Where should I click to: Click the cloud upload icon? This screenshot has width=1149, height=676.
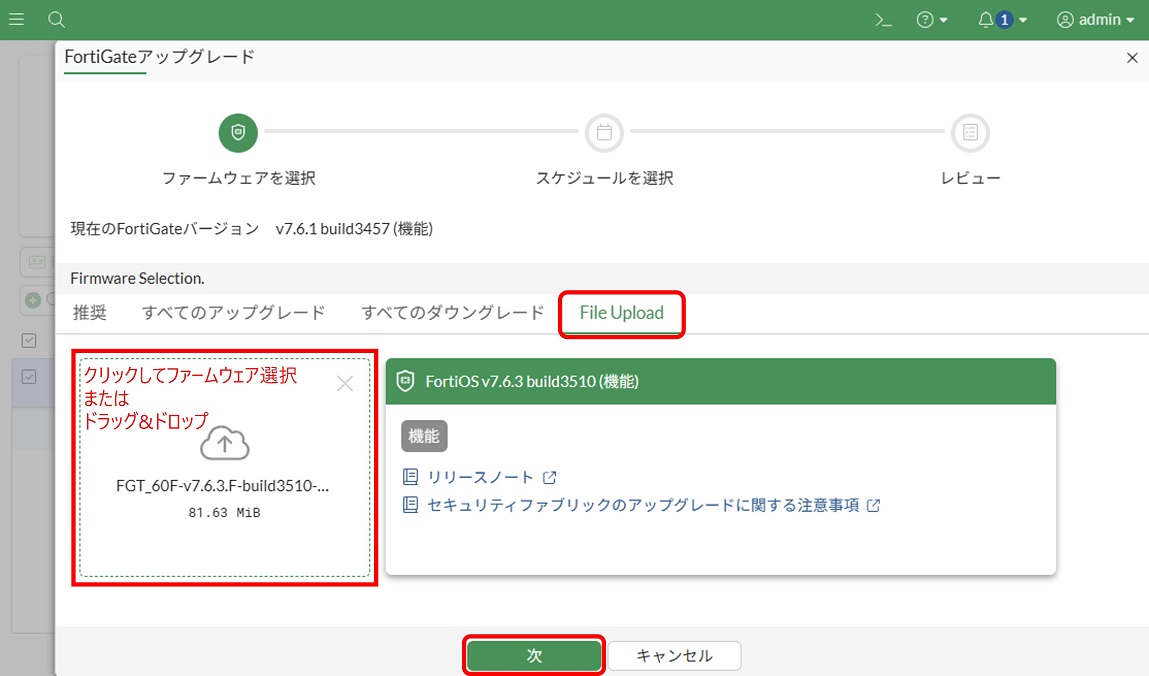click(x=224, y=444)
